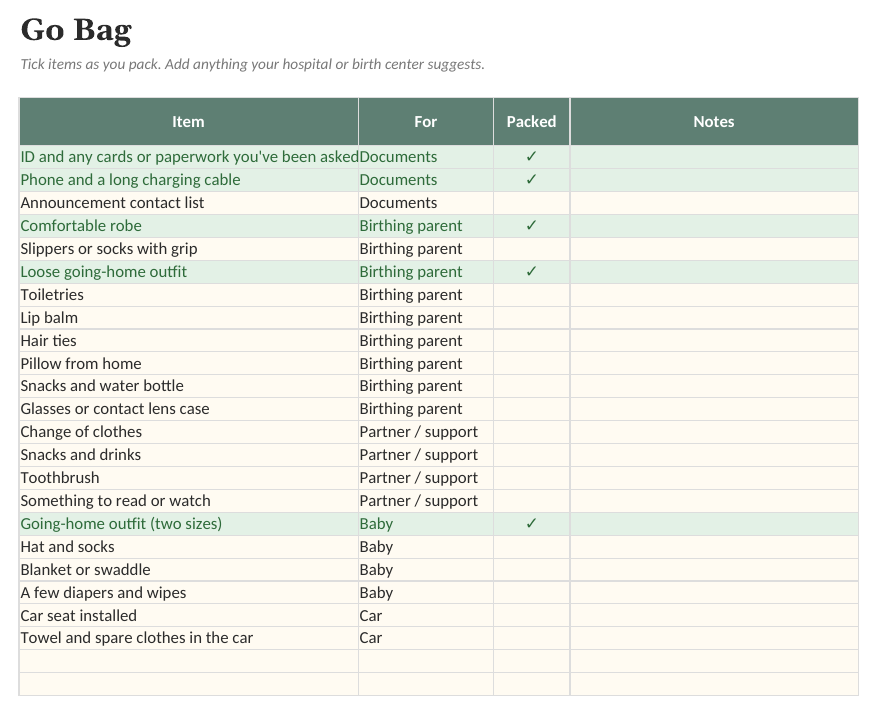The image size is (877, 714).
Task: Select 'Slippers or socks with grip' cell
Action: [x=188, y=249]
